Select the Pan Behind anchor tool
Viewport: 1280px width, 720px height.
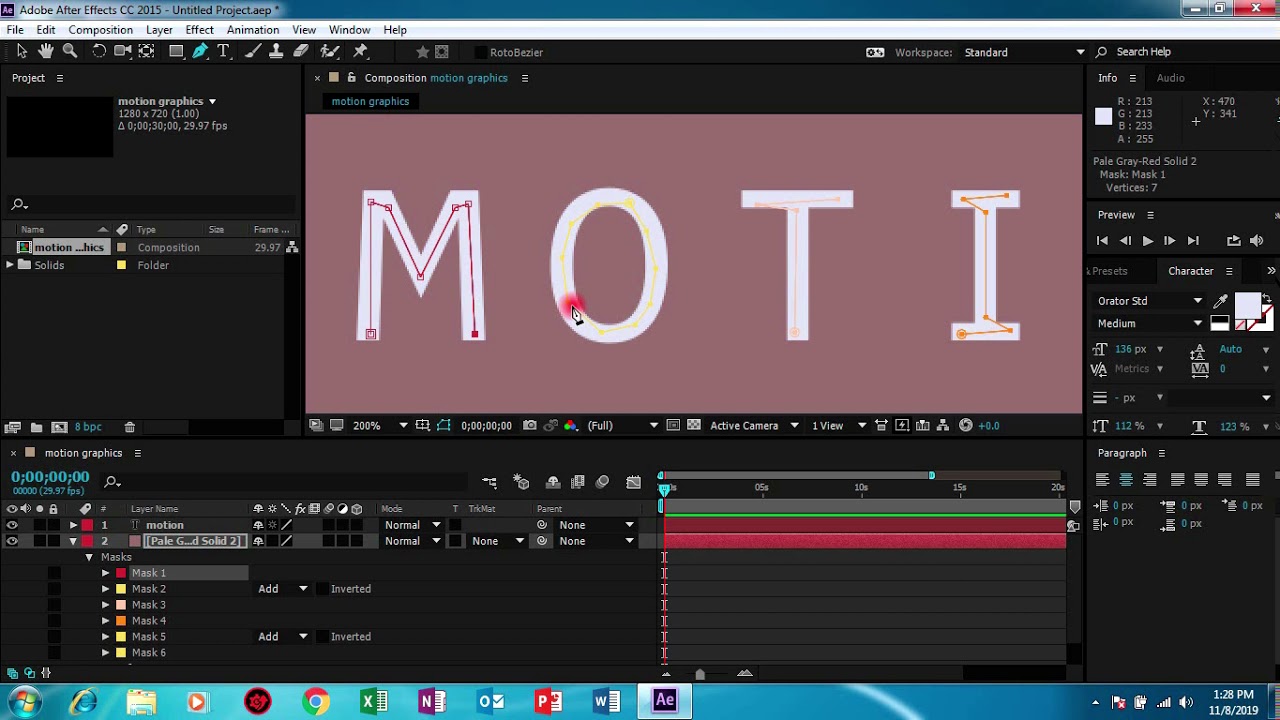tap(147, 52)
